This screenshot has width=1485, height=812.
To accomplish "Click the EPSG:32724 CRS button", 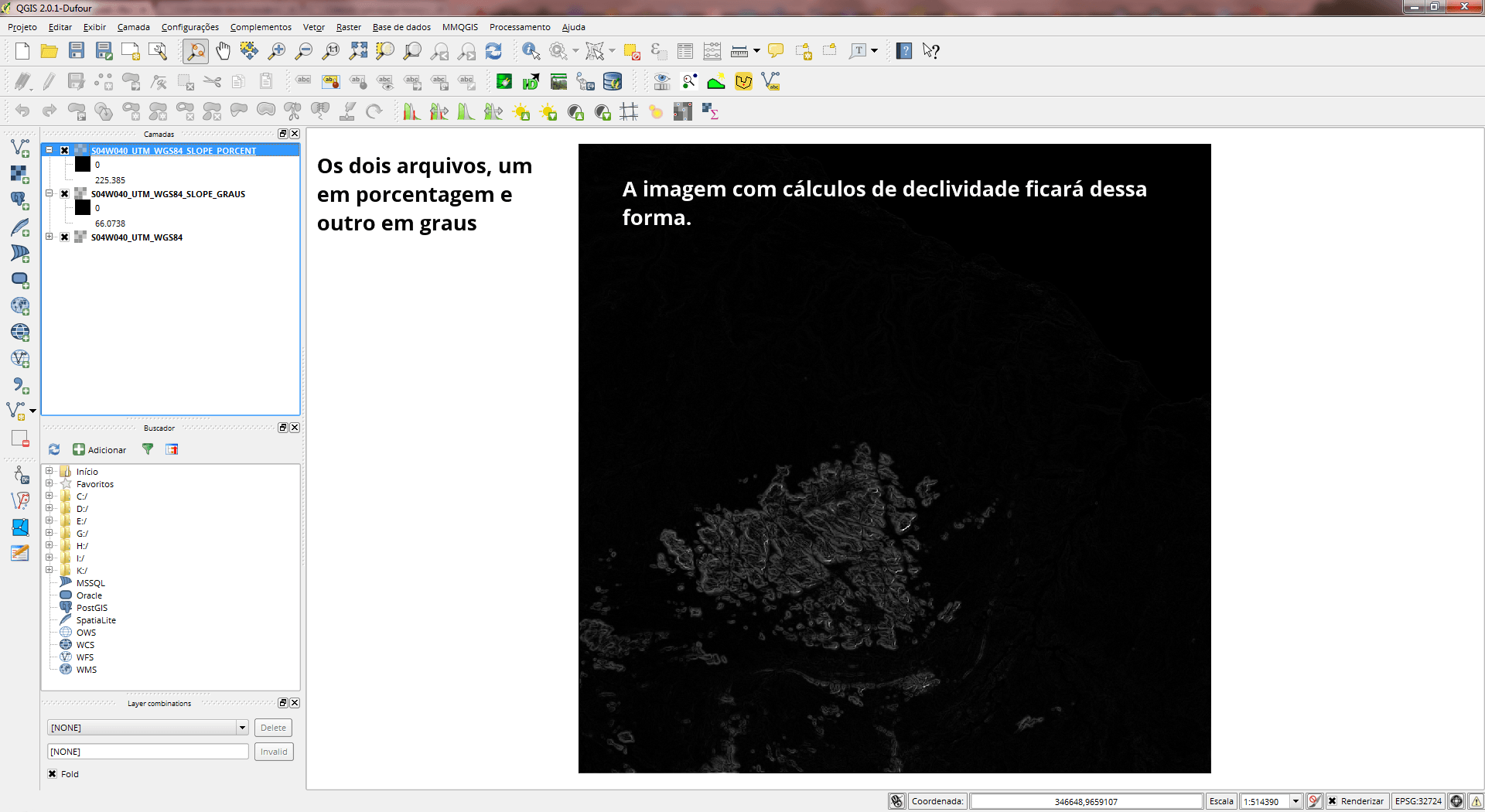I will click(1418, 801).
